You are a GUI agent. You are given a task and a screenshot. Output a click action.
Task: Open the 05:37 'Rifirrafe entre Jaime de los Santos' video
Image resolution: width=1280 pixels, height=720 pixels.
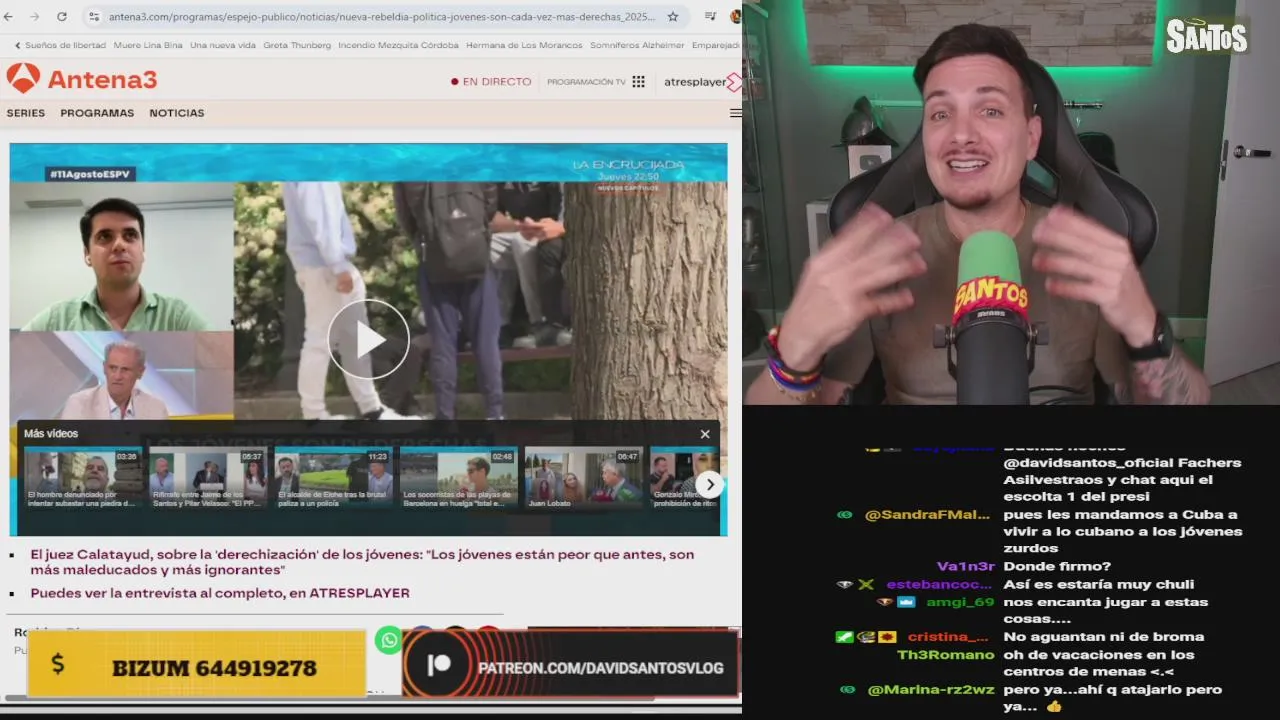(208, 478)
